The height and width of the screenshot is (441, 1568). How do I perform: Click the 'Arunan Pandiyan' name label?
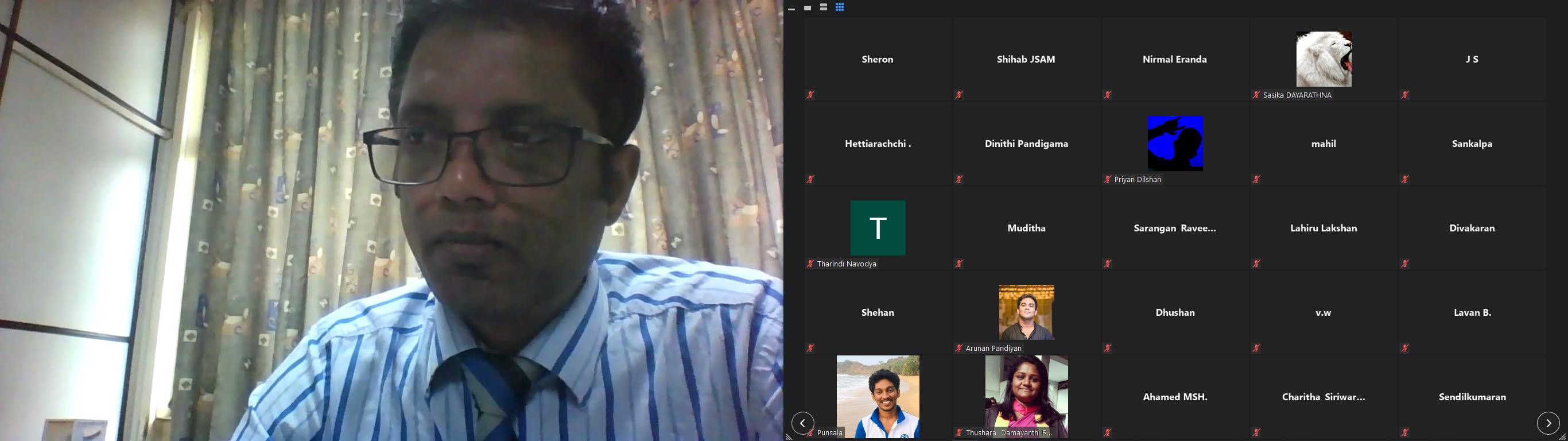tap(993, 349)
